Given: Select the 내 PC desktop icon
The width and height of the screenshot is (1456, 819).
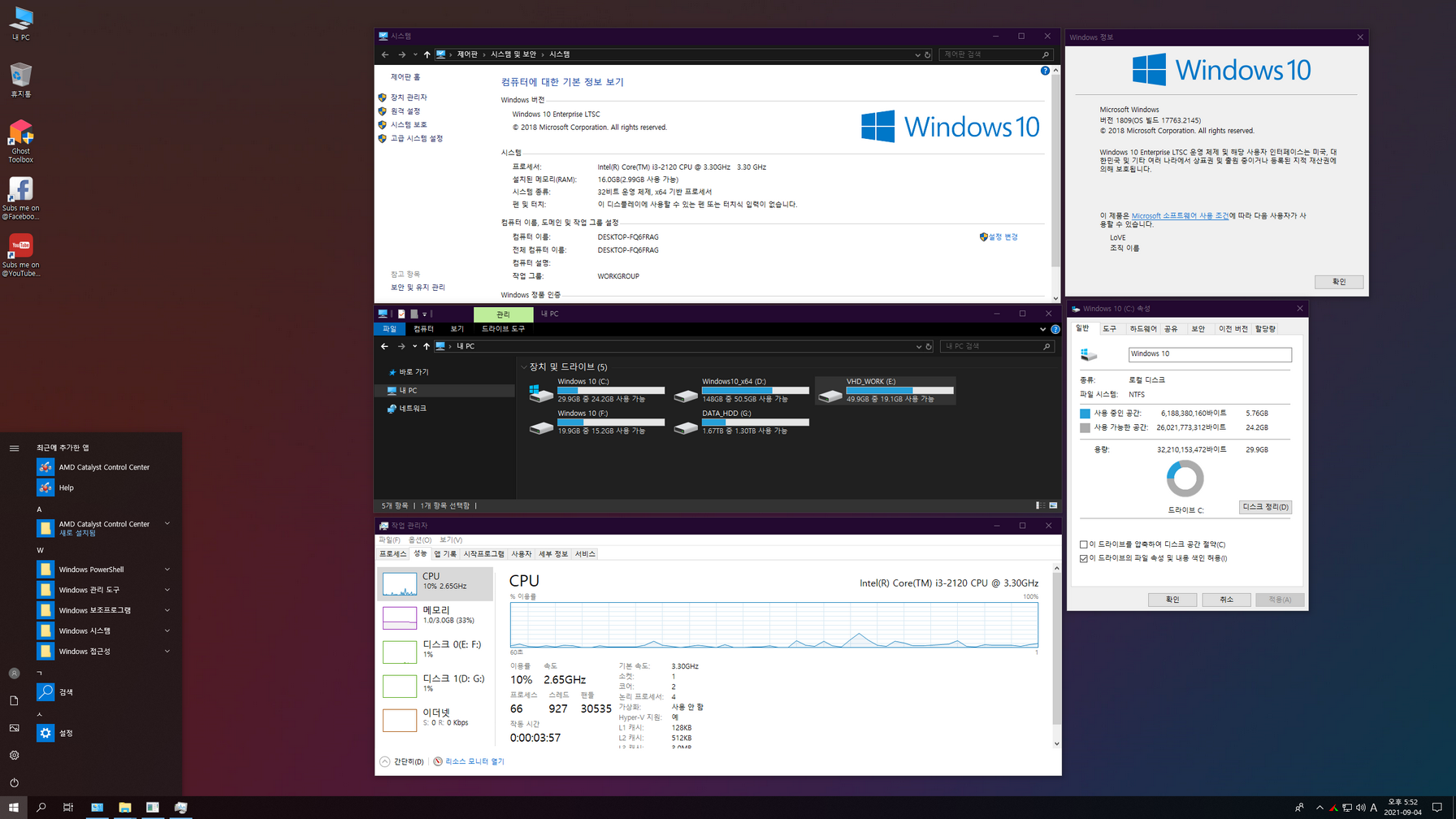Looking at the screenshot, I should (20, 23).
